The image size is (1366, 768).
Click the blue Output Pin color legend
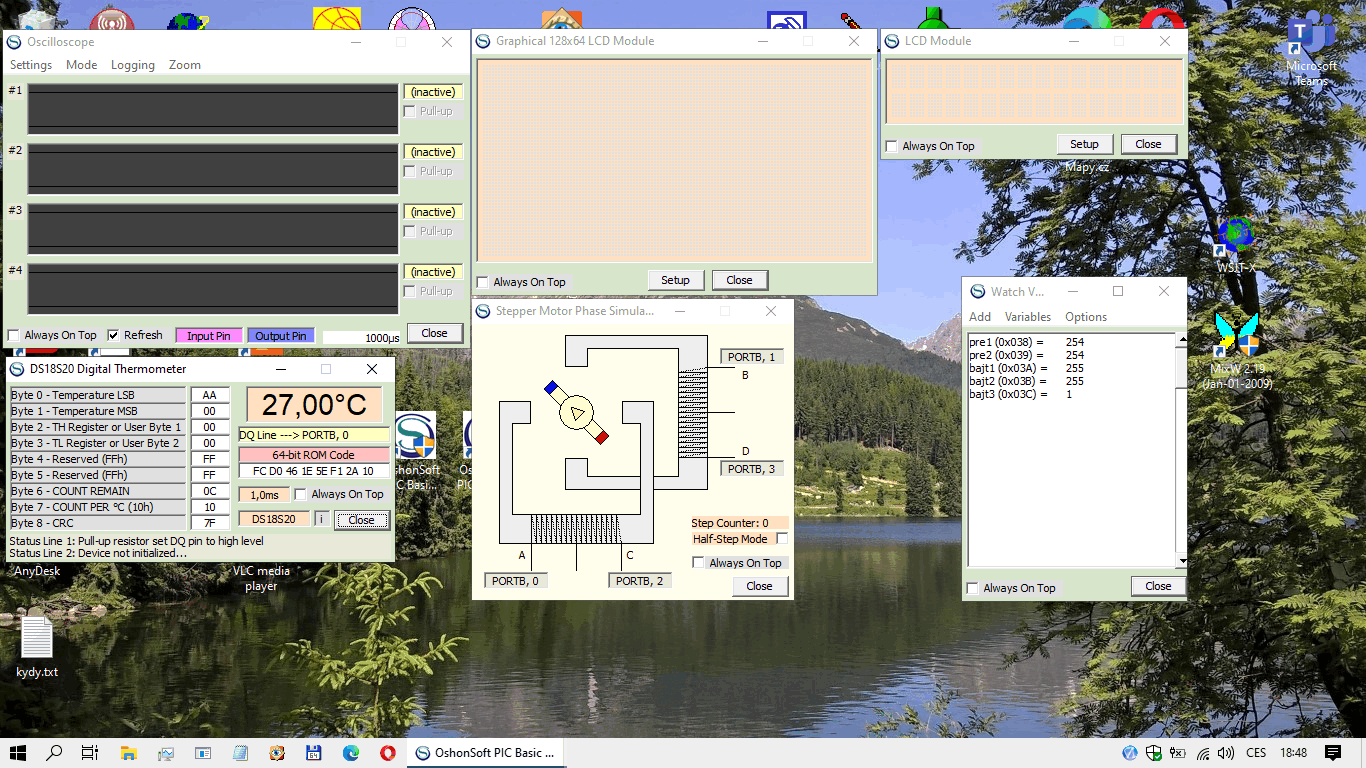pos(280,336)
